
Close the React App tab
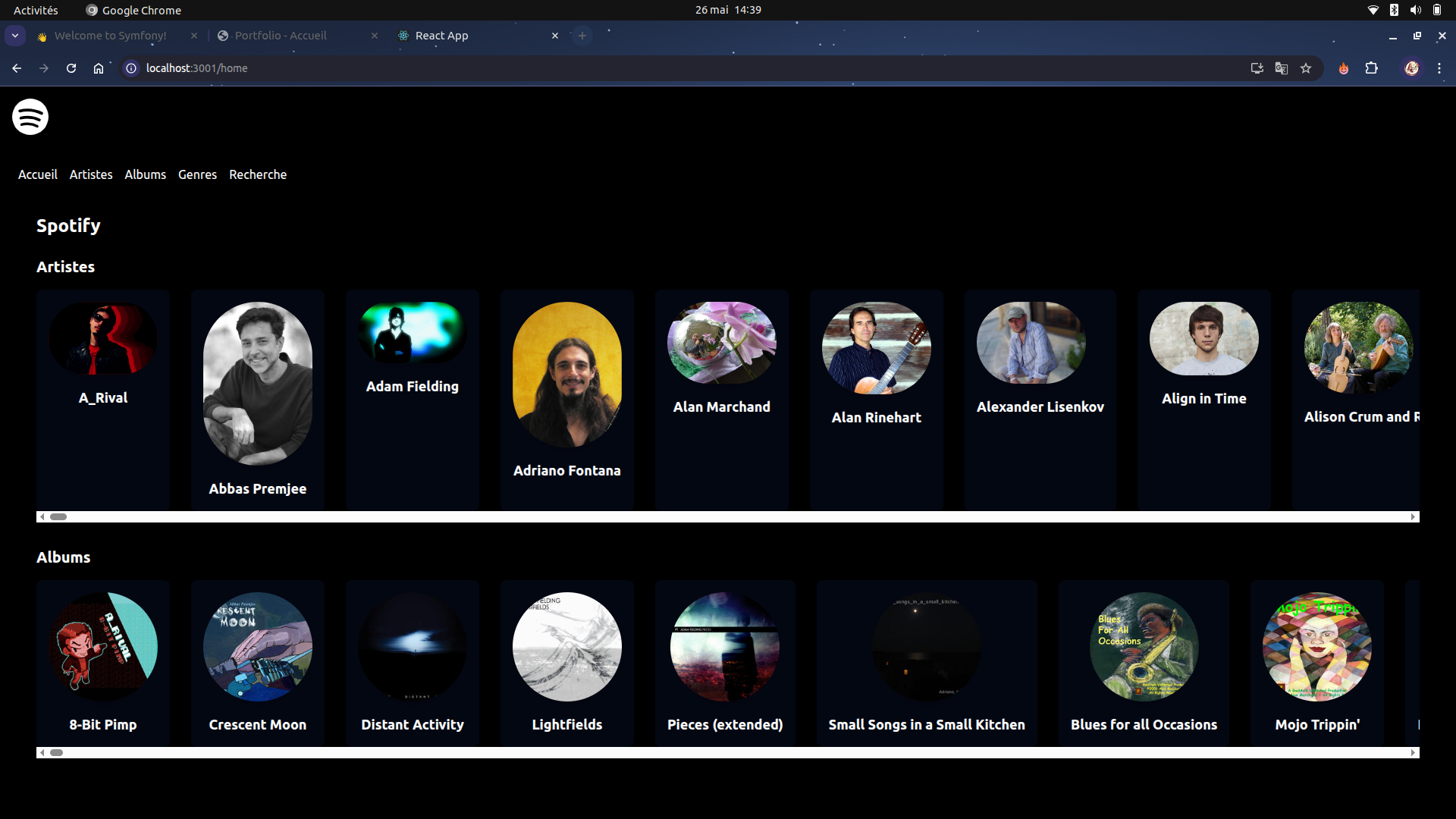555,36
